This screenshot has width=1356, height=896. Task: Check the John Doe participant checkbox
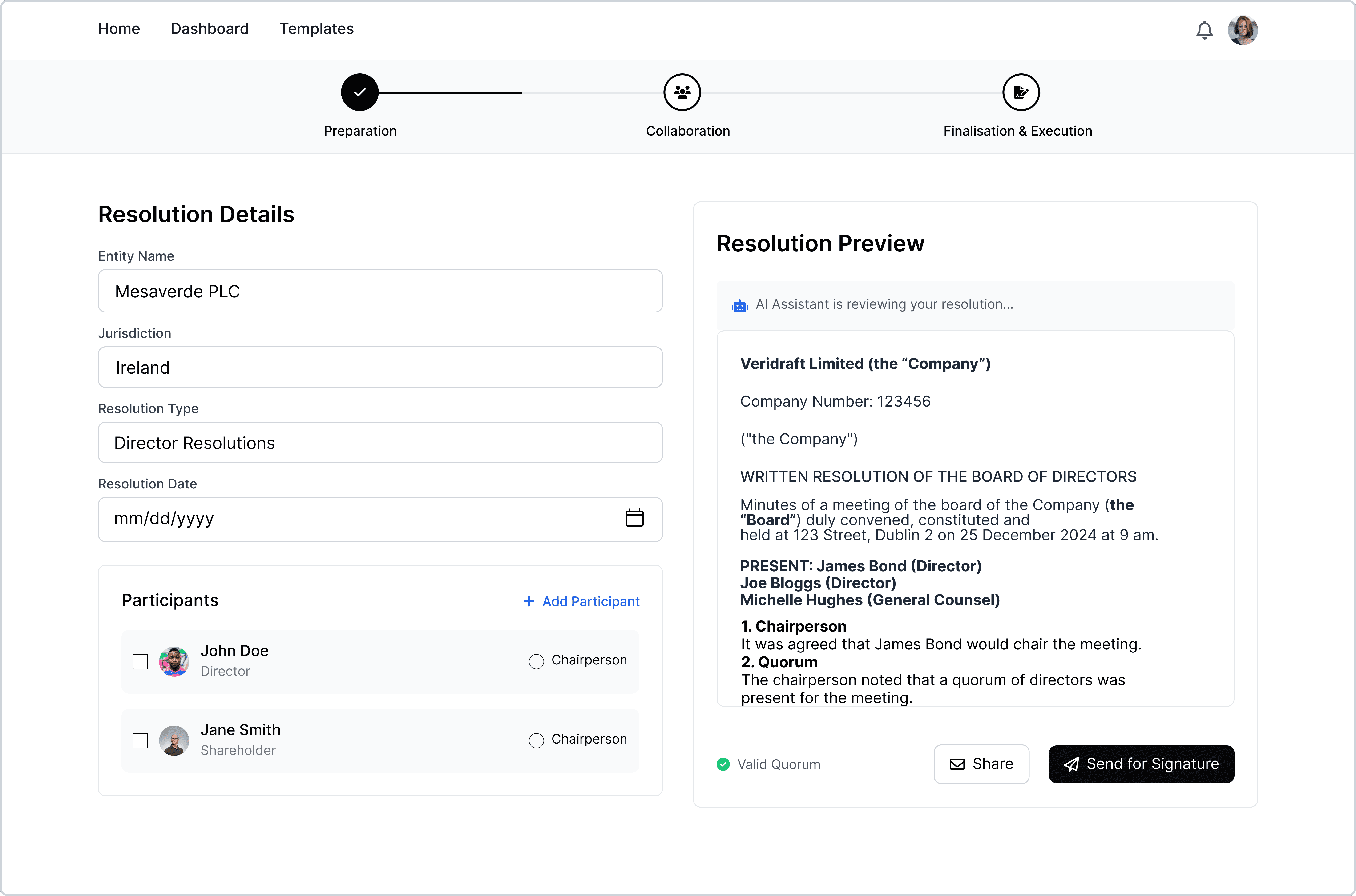point(140,661)
